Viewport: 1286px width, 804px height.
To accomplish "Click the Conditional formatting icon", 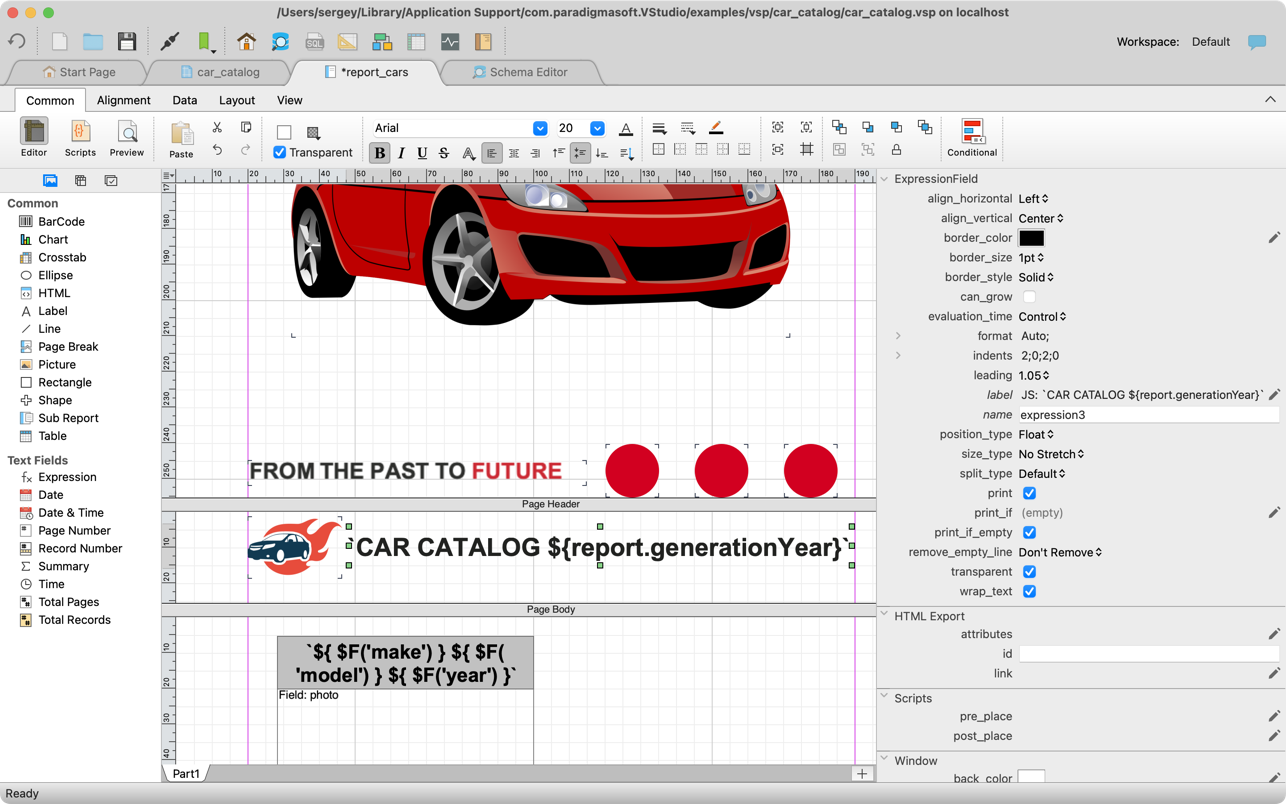I will click(972, 137).
